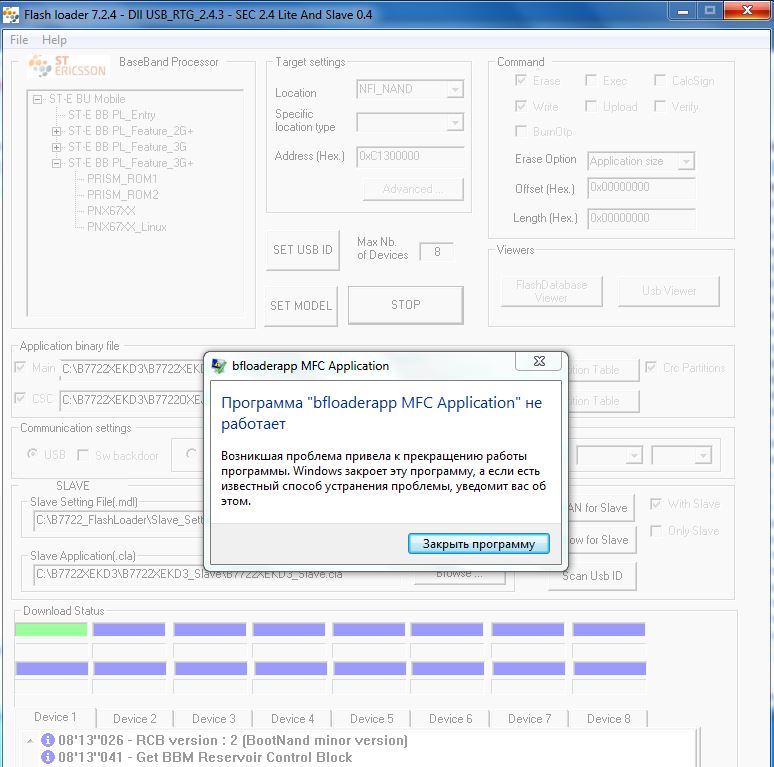Click Закрыть программу button
The height and width of the screenshot is (767, 774).
pos(478,543)
